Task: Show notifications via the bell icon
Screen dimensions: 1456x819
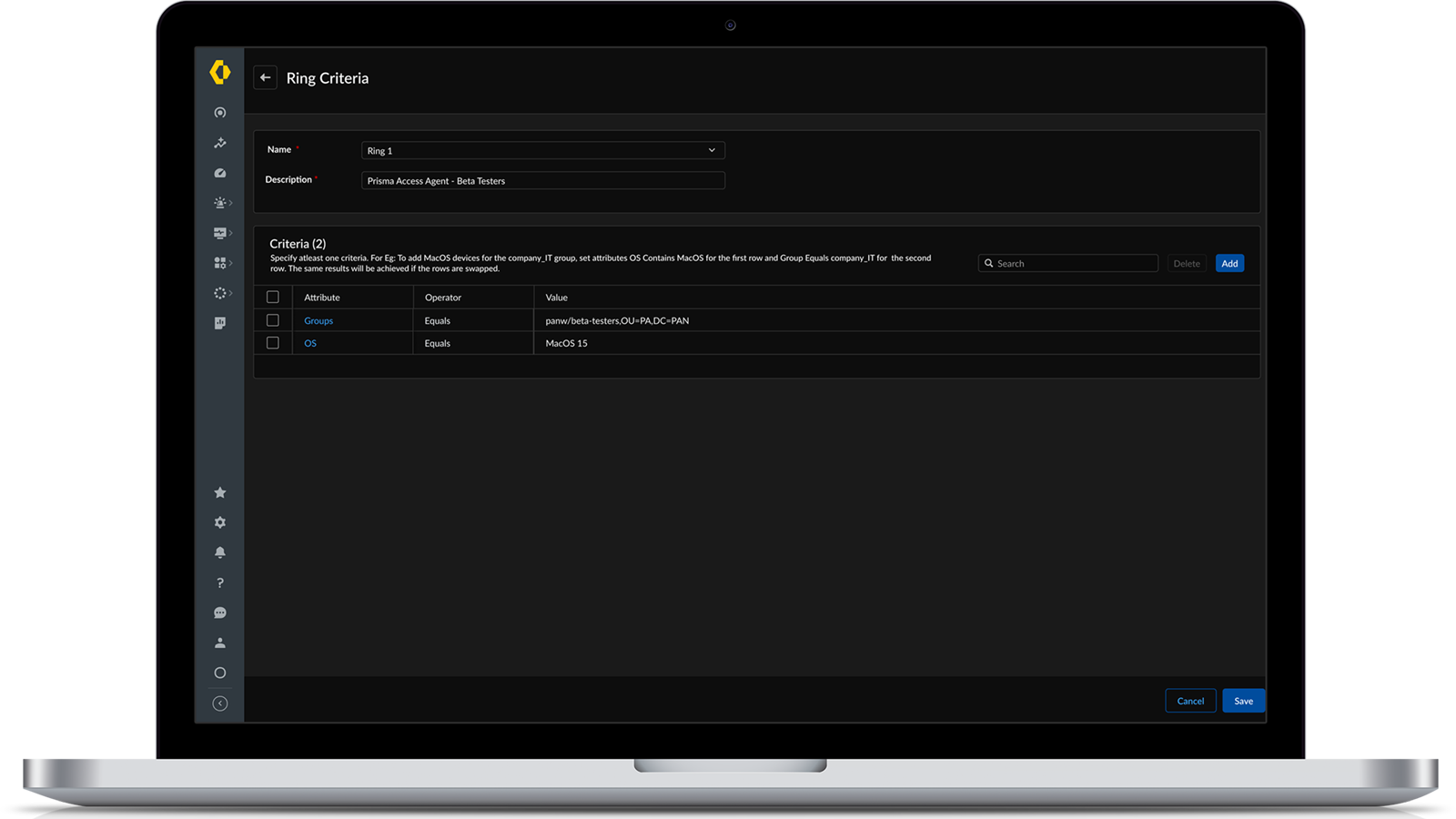Action: pyautogui.click(x=220, y=552)
